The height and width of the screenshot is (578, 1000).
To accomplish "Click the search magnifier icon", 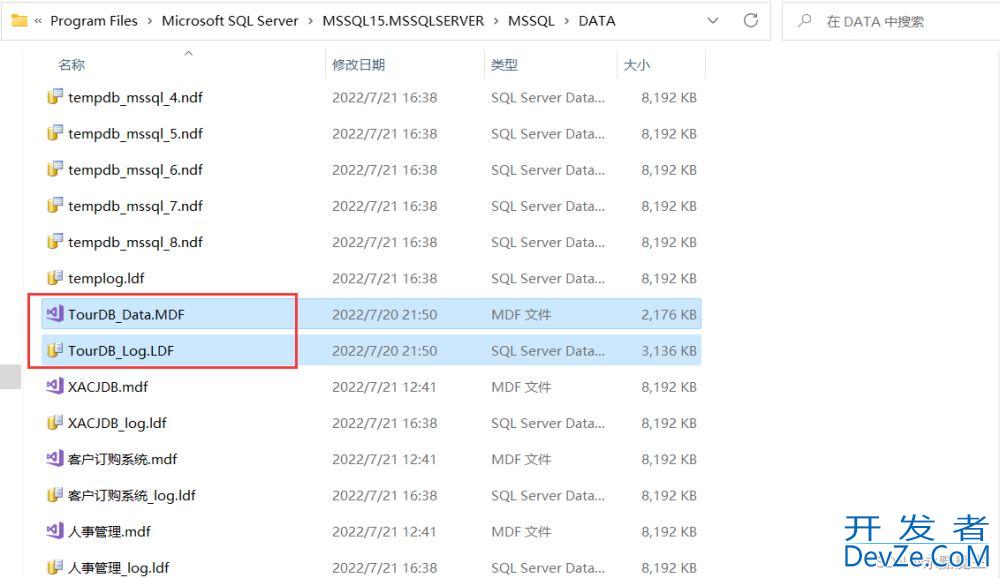I will pyautogui.click(x=805, y=21).
